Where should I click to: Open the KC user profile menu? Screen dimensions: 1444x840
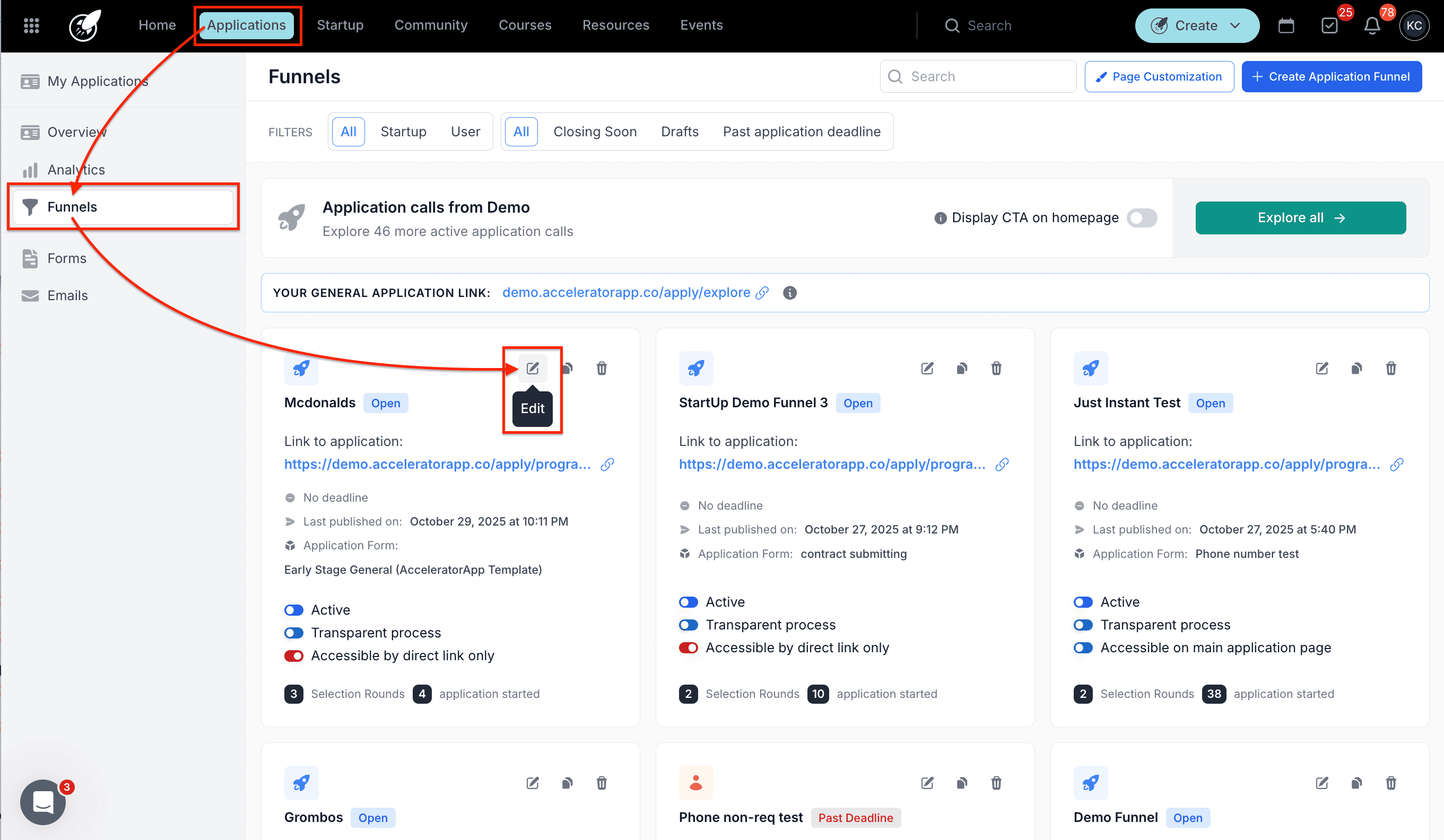click(1414, 25)
